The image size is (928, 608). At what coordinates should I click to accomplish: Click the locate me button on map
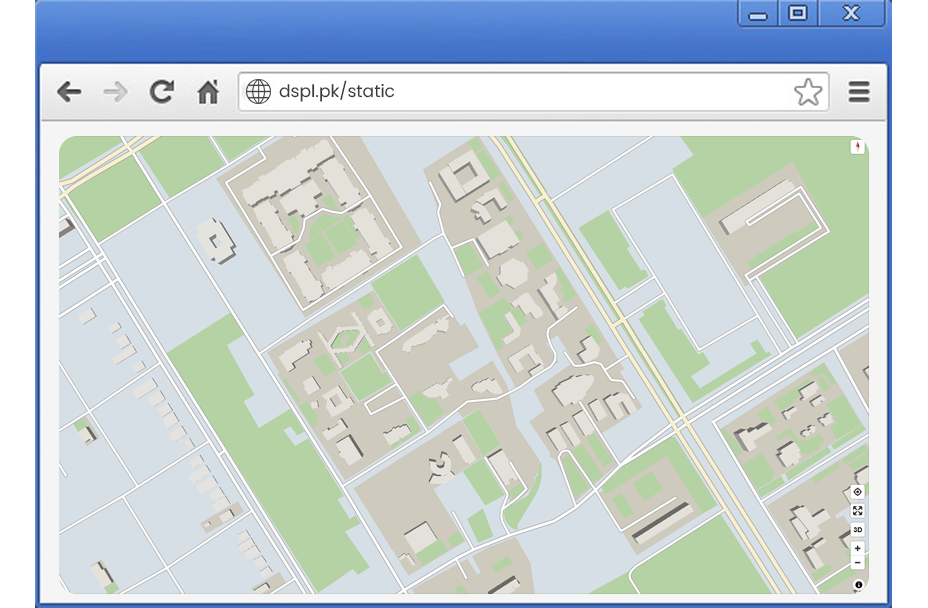(x=857, y=492)
